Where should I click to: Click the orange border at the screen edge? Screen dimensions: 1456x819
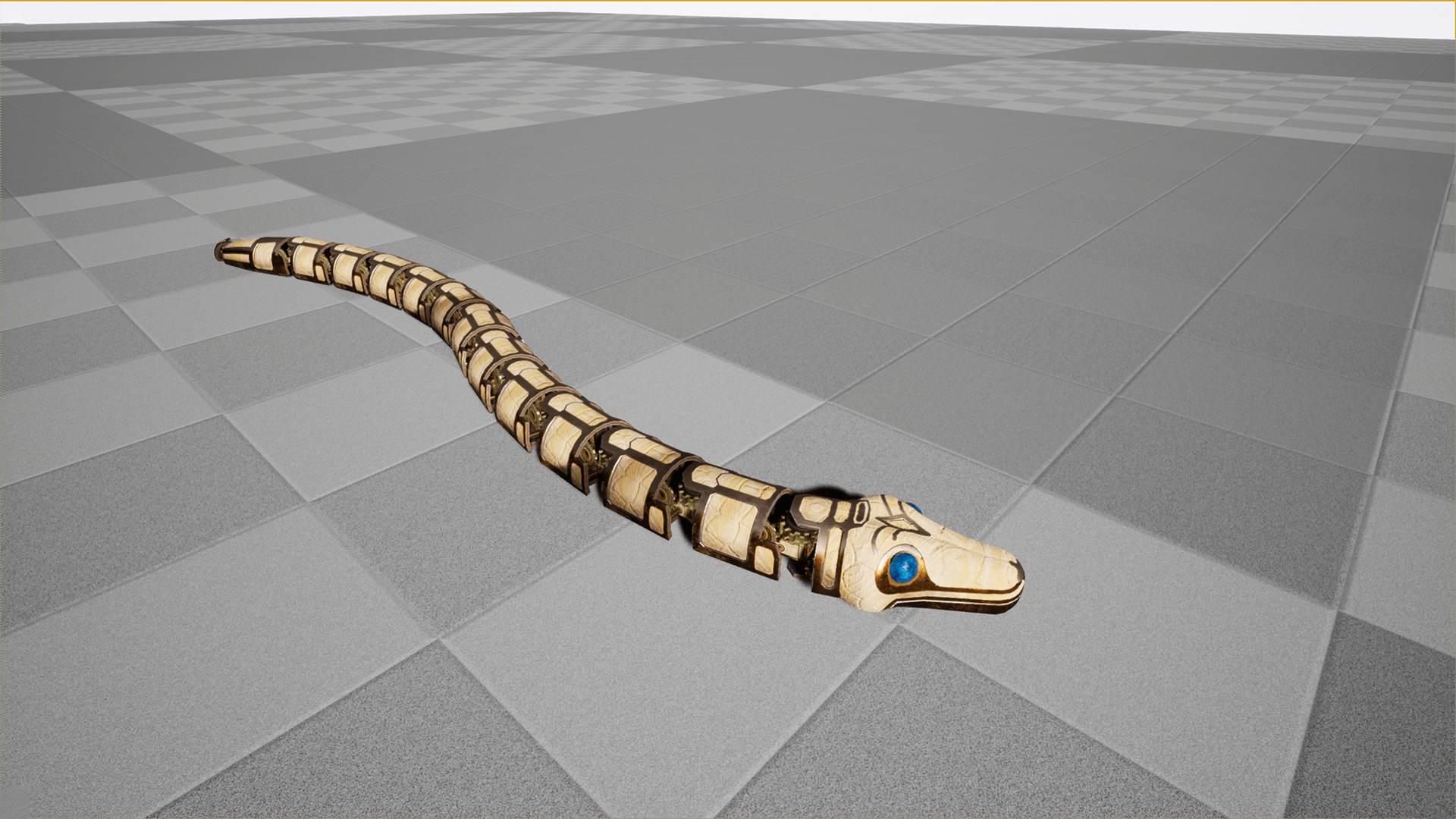tap(728, 2)
